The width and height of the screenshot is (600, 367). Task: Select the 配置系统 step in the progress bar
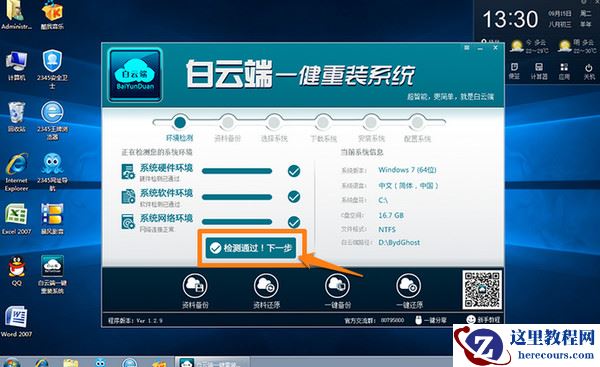pos(417,122)
